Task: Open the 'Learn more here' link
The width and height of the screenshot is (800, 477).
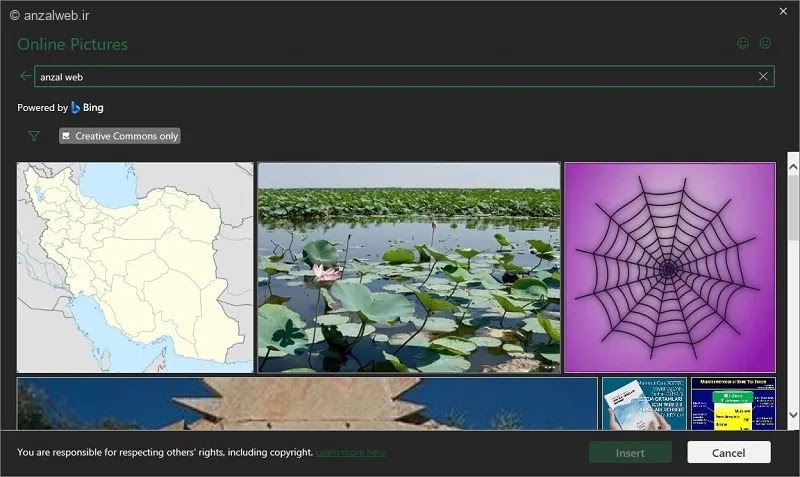Action: pos(351,453)
